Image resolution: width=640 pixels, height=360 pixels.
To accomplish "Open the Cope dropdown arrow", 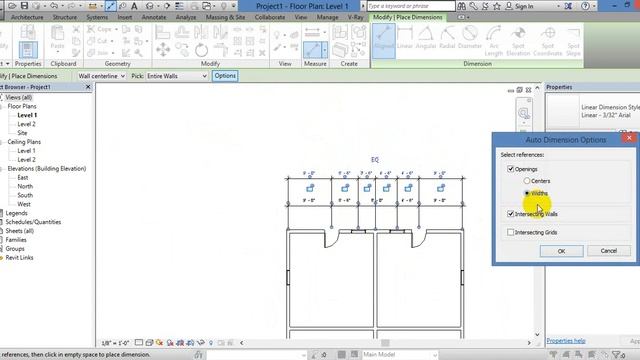I will (x=116, y=29).
